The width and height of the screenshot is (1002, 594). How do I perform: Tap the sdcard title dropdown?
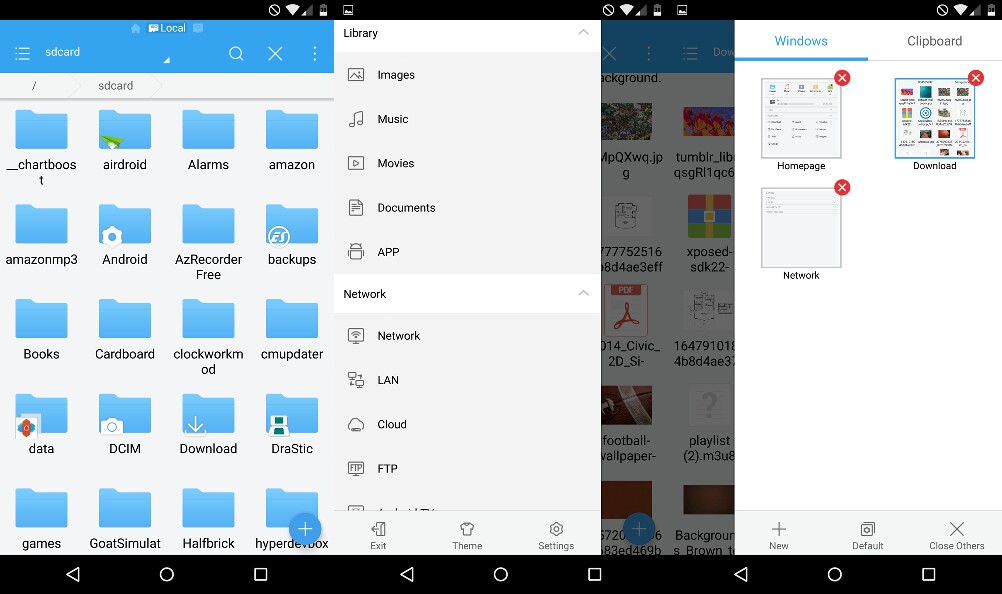[105, 53]
